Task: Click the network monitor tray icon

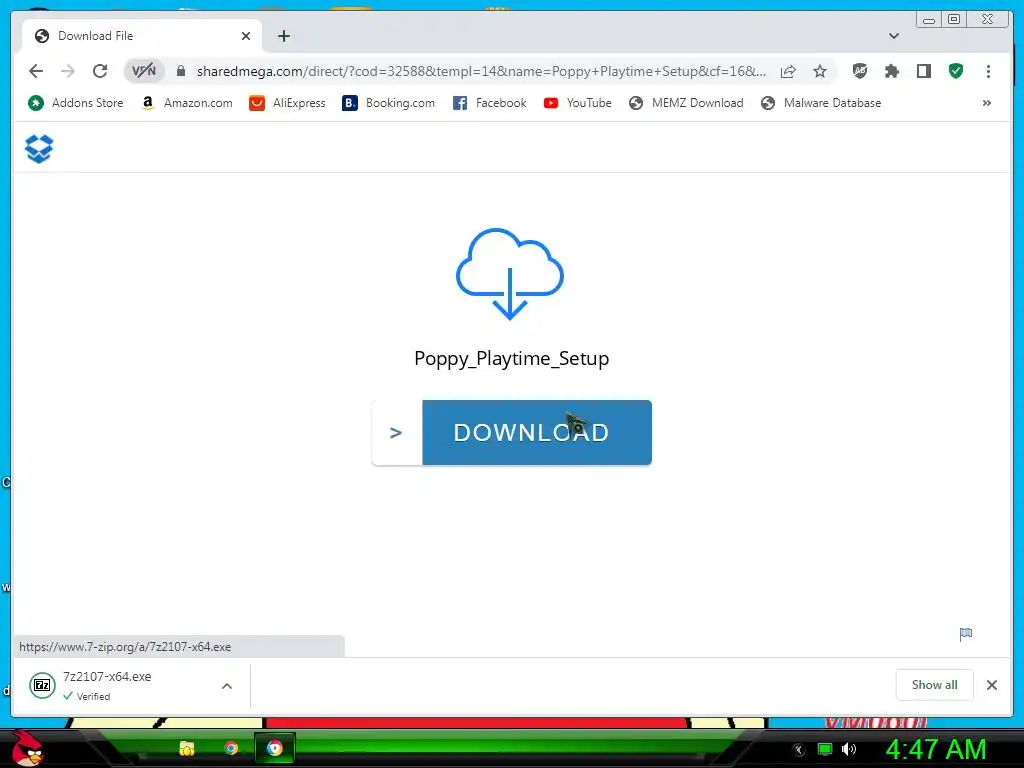Action: click(x=825, y=749)
